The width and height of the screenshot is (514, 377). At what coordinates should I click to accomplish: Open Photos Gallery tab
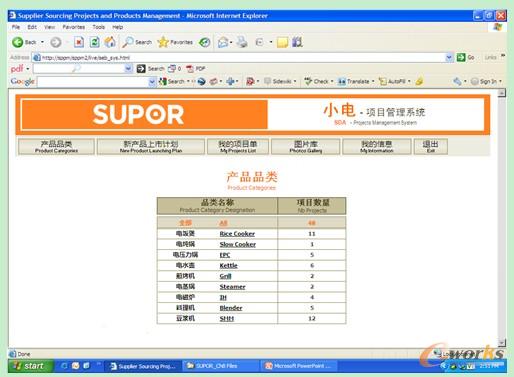[306, 147]
